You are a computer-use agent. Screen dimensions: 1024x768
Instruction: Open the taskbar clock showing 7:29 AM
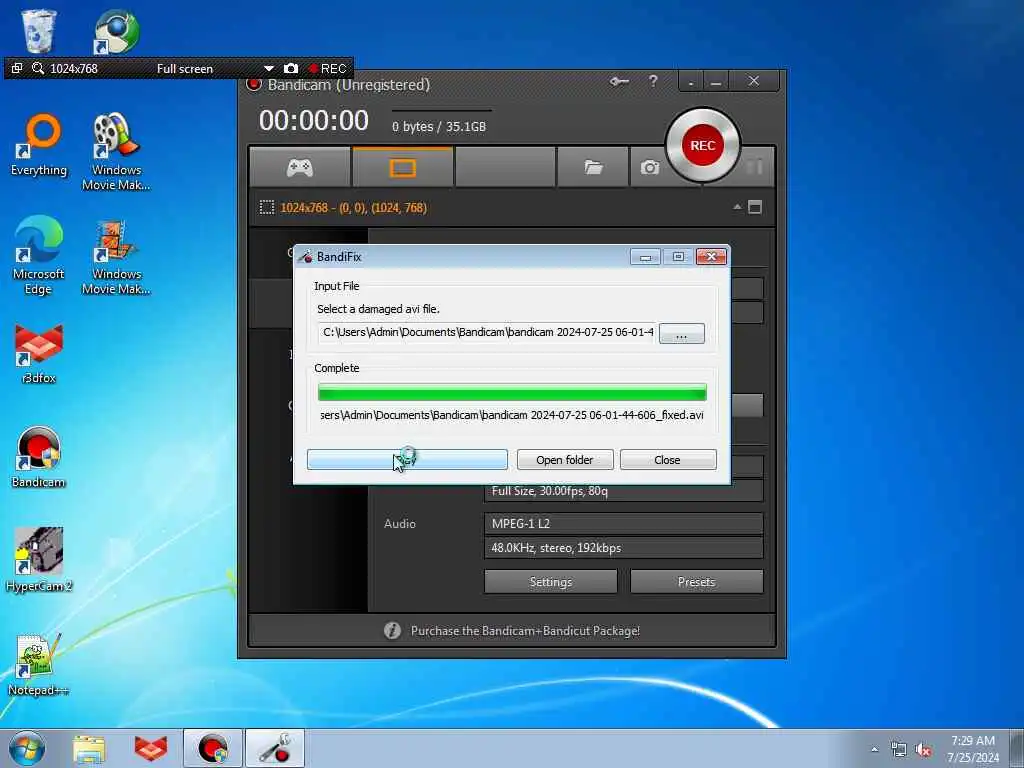(972, 749)
